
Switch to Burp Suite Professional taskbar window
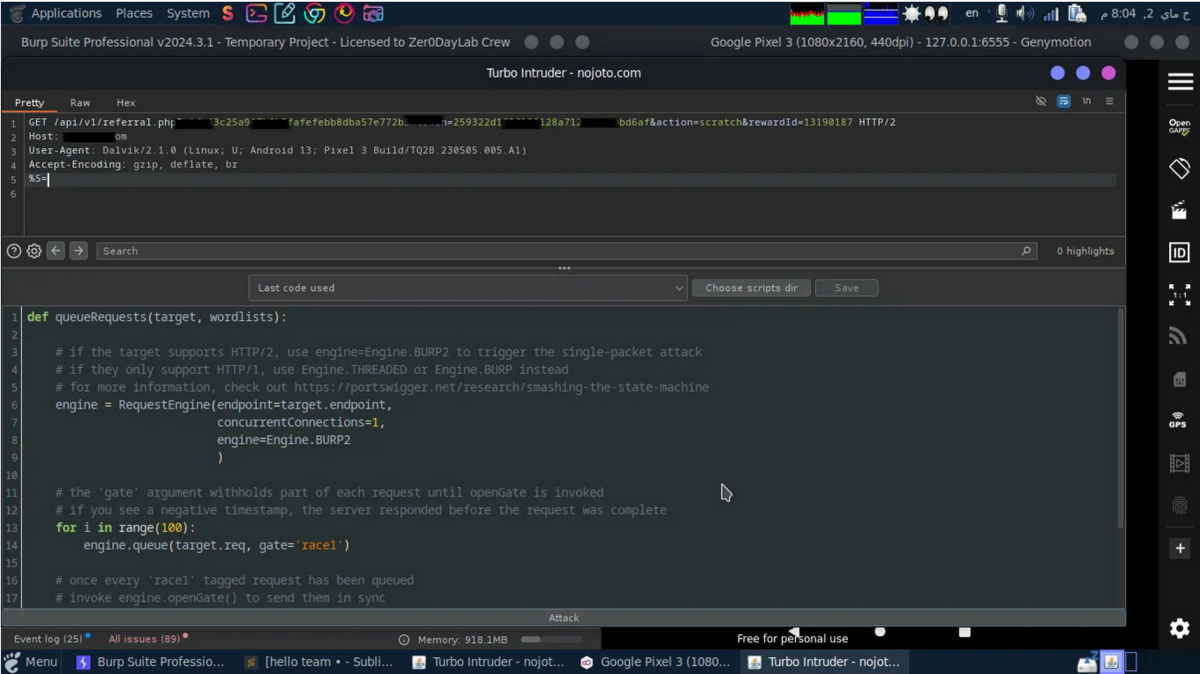click(150, 662)
